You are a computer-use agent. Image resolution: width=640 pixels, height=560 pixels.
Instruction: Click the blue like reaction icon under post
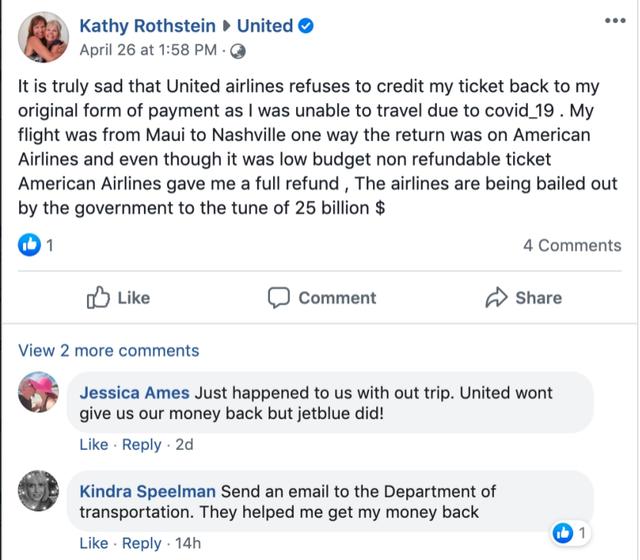point(29,245)
